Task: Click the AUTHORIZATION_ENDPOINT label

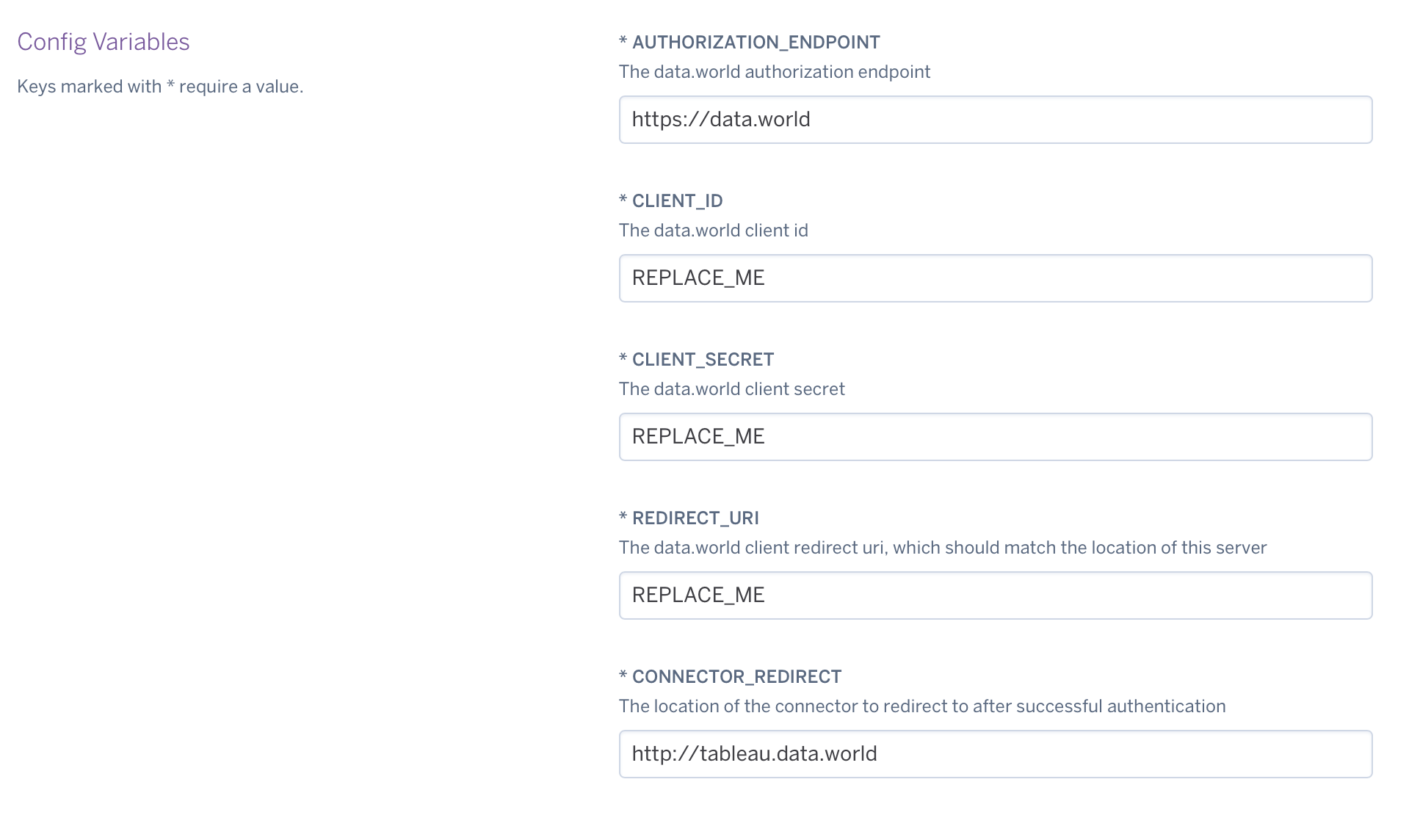Action: (x=756, y=43)
